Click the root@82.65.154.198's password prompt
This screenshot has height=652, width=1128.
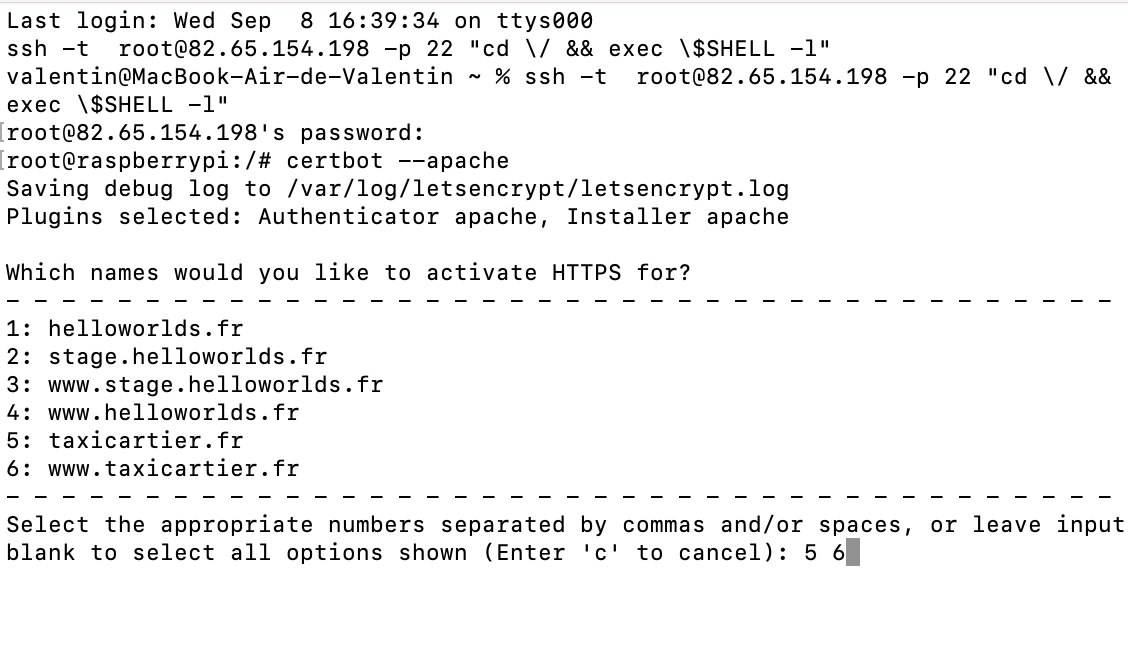[216, 132]
